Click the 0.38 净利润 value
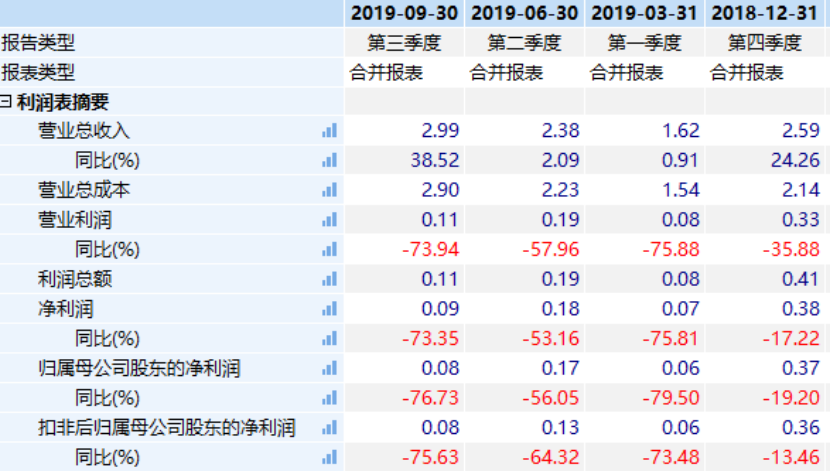 [801, 308]
